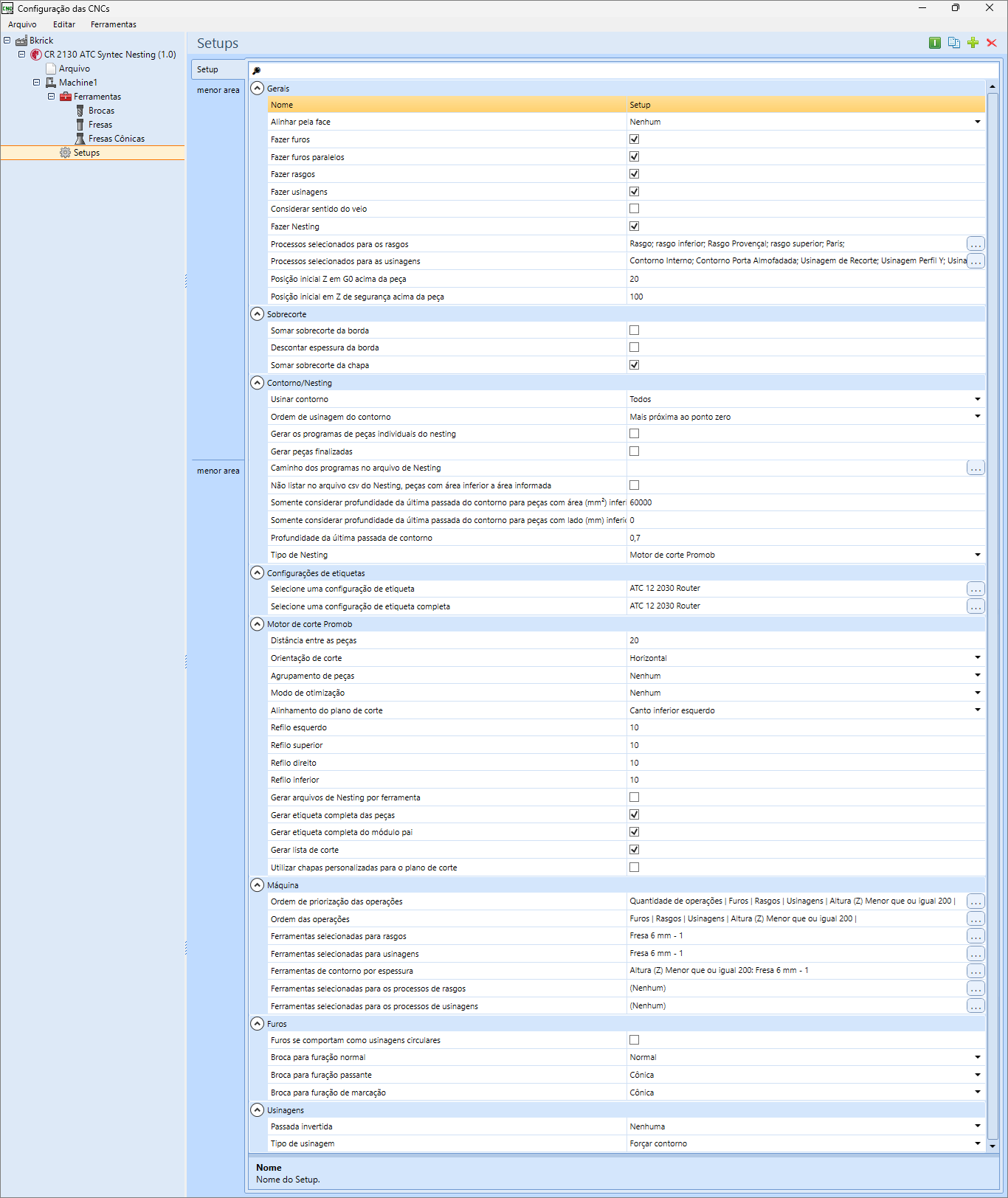Toggle the Fazer Nesting checkbox
The height and width of the screenshot is (1198, 1008).
click(634, 226)
